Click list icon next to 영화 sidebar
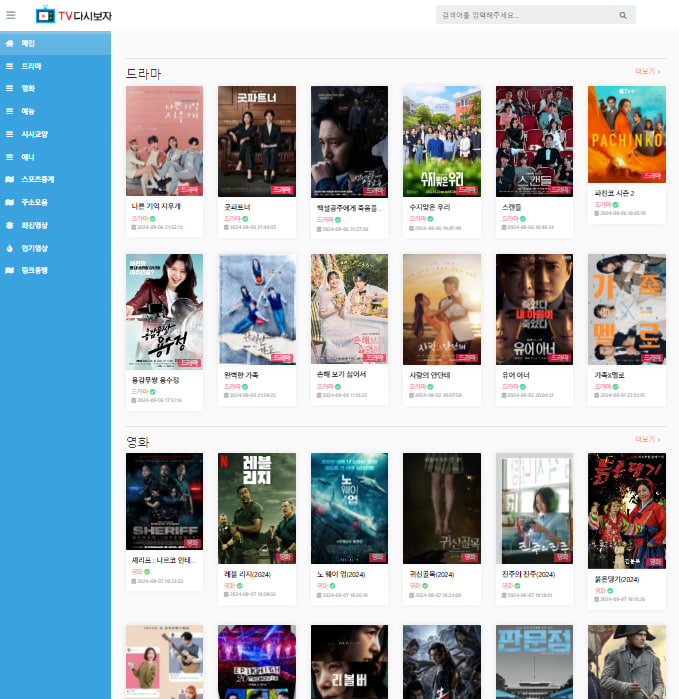 [9, 88]
